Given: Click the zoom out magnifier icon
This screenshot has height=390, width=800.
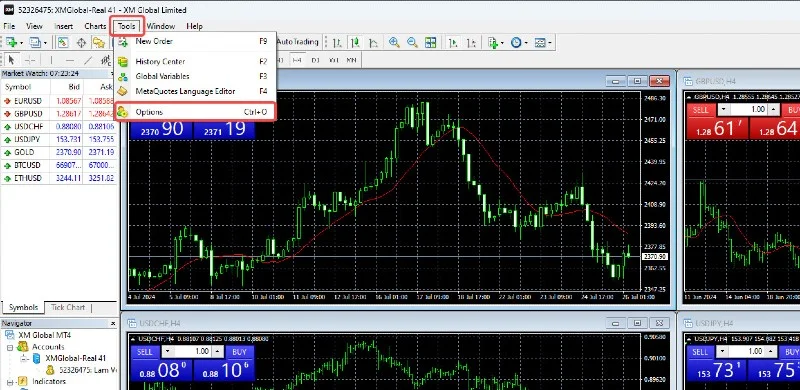Looking at the screenshot, I should click(412, 42).
